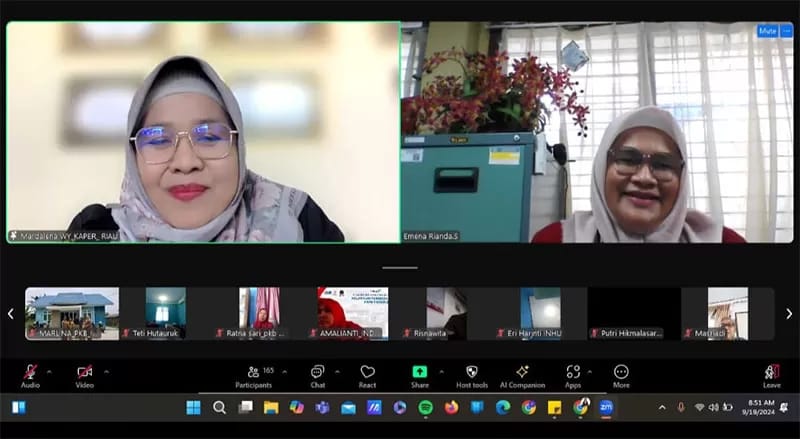Select the Matriadi participant thumbnail
Image resolution: width=800 pixels, height=439 pixels.
click(x=728, y=313)
